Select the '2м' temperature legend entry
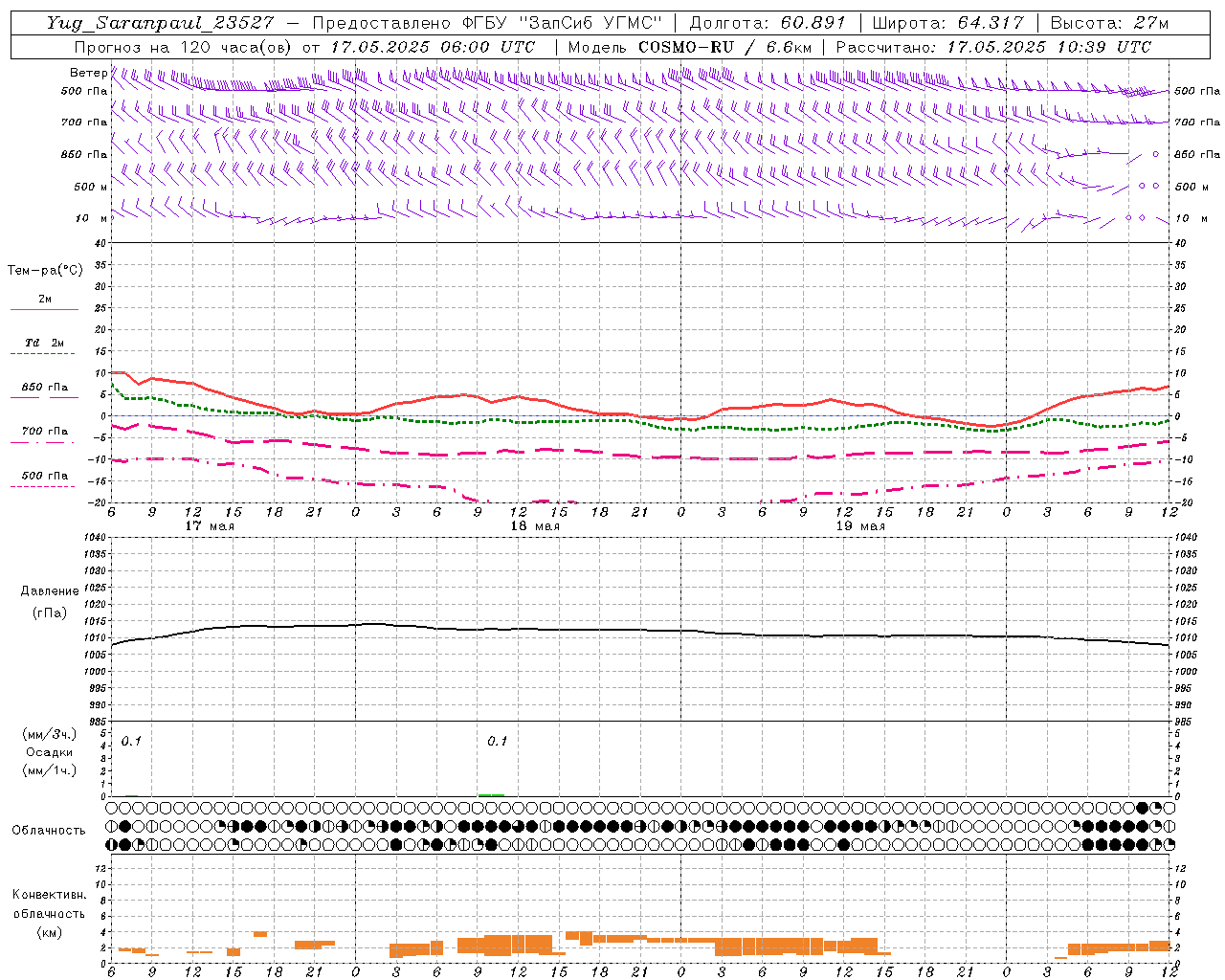The width and height of the screenshot is (1225, 980). [45, 300]
